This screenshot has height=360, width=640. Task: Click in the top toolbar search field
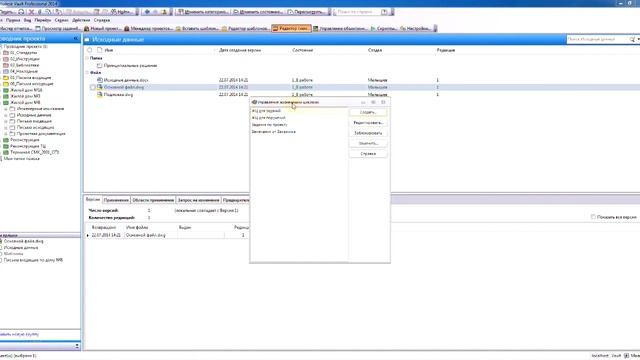[357, 12]
